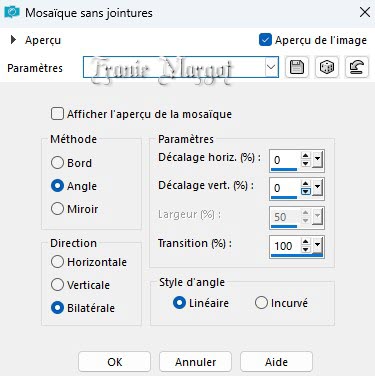375x376 pixels.
Task: Open the Transition slider dropdown arrow
Action: tap(317, 245)
